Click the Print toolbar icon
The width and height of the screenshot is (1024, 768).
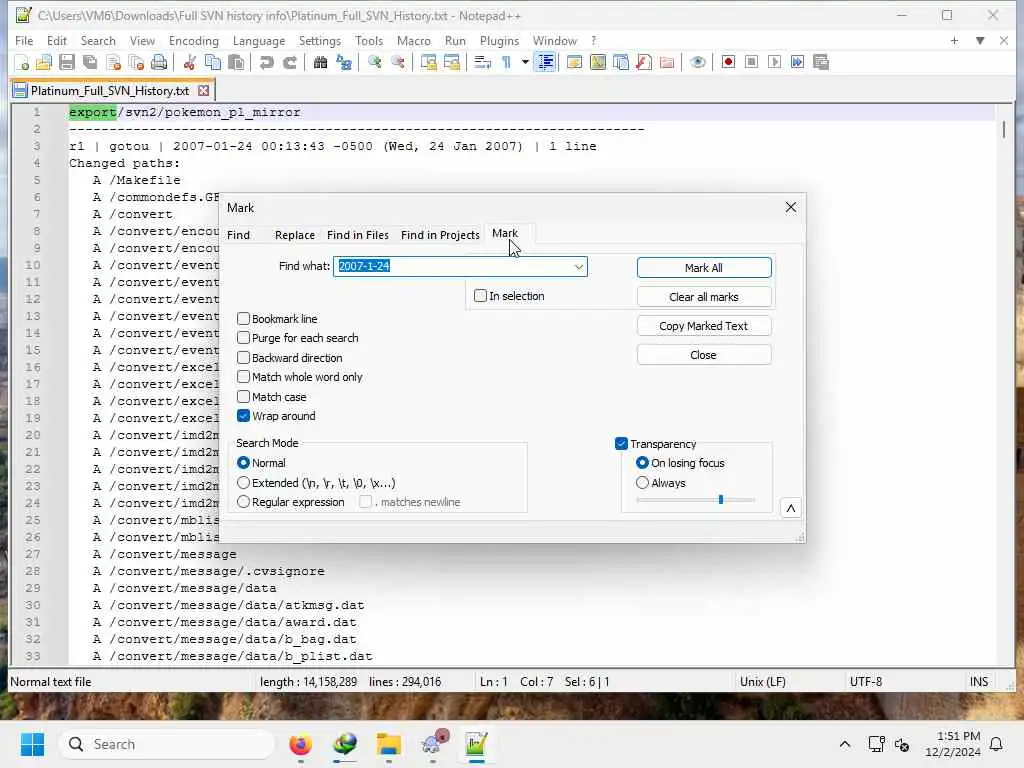[159, 63]
